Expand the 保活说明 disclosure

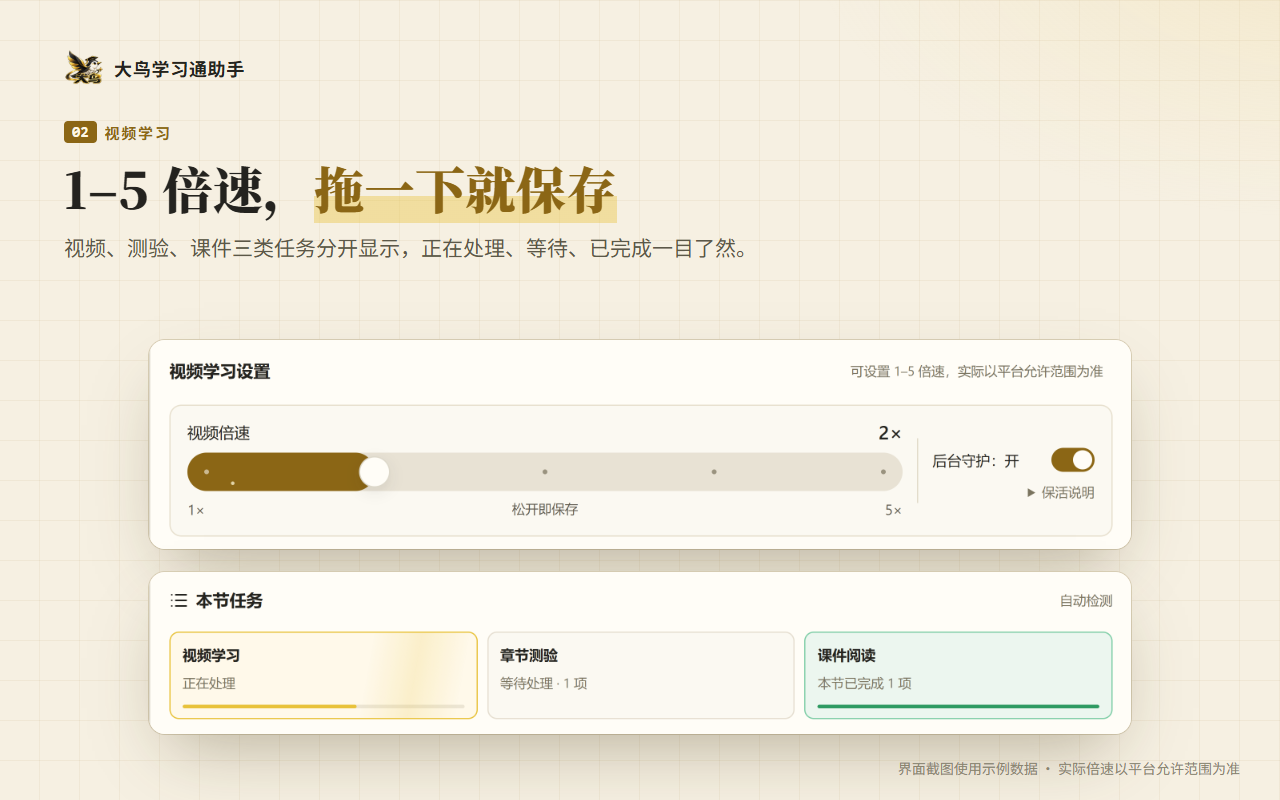[x=1061, y=493]
